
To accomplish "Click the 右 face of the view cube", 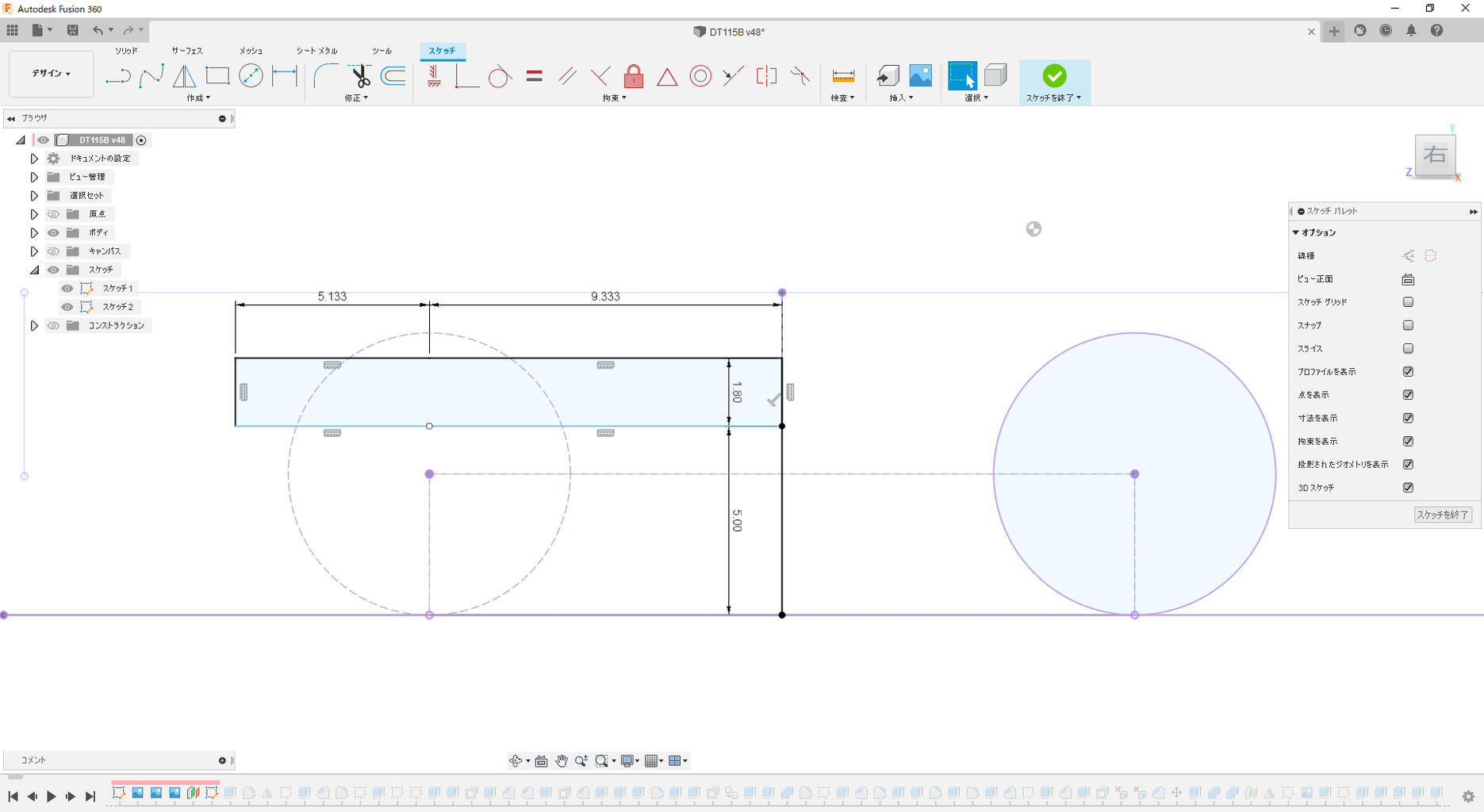I will (x=1435, y=155).
